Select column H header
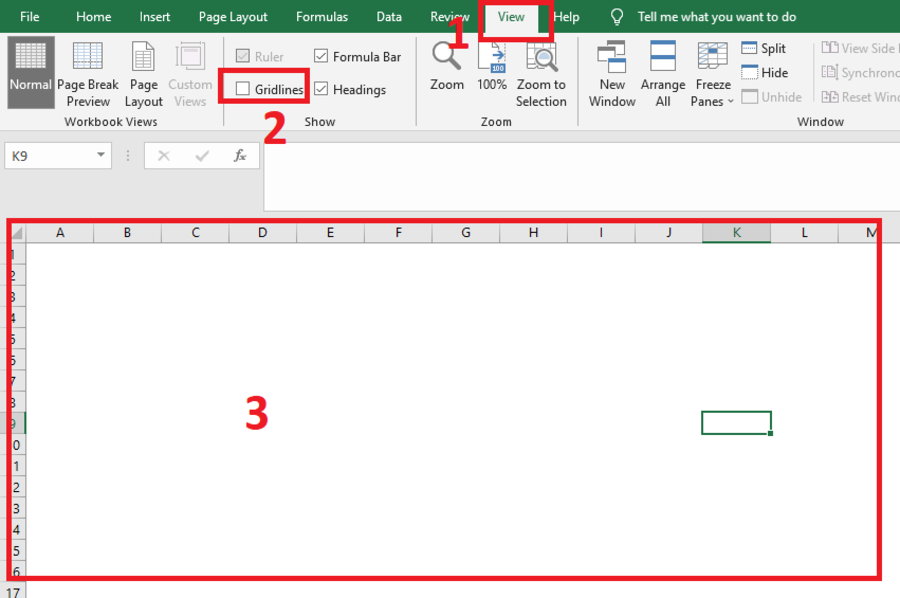 [x=533, y=232]
